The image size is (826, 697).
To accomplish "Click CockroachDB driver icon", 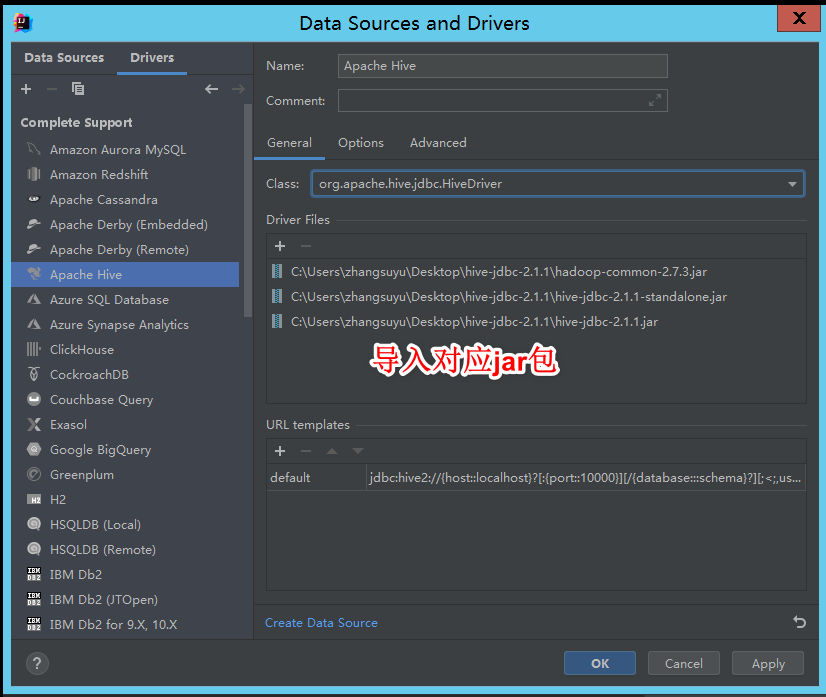I will pos(34,374).
